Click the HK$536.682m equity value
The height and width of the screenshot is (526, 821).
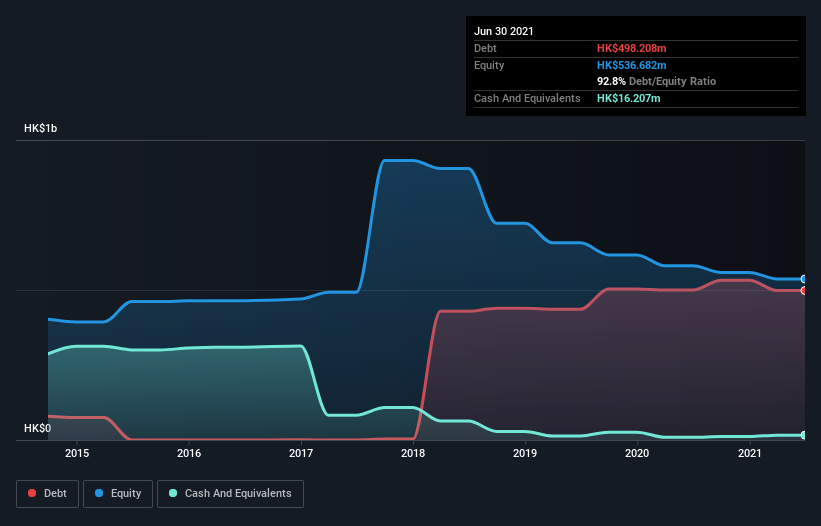[x=631, y=65]
